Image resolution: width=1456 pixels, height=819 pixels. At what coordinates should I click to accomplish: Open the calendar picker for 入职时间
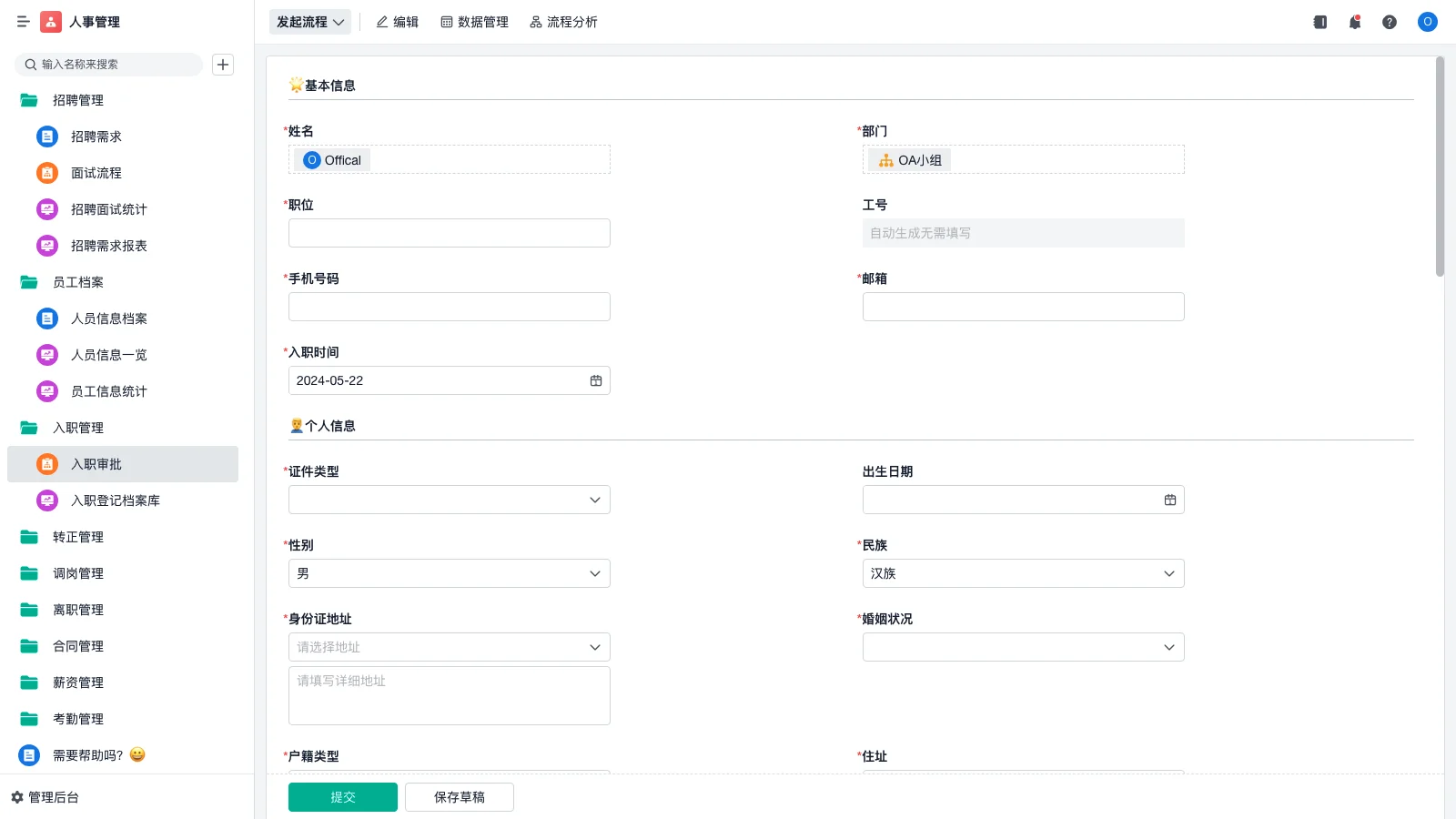(596, 380)
